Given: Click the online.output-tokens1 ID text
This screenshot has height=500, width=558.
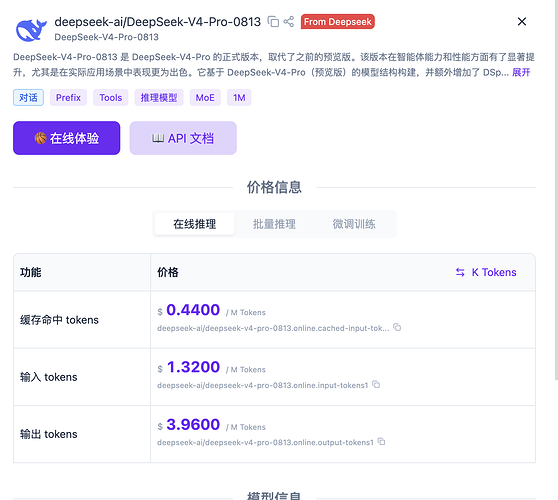Looking at the screenshot, I should point(265,442).
